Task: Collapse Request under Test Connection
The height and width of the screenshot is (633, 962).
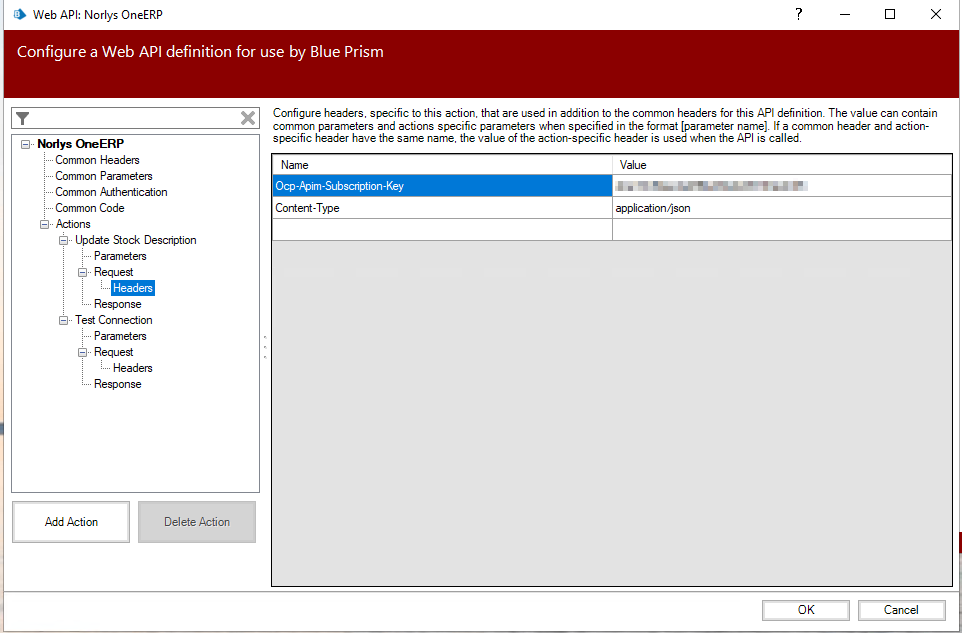Action: pyautogui.click(x=84, y=352)
